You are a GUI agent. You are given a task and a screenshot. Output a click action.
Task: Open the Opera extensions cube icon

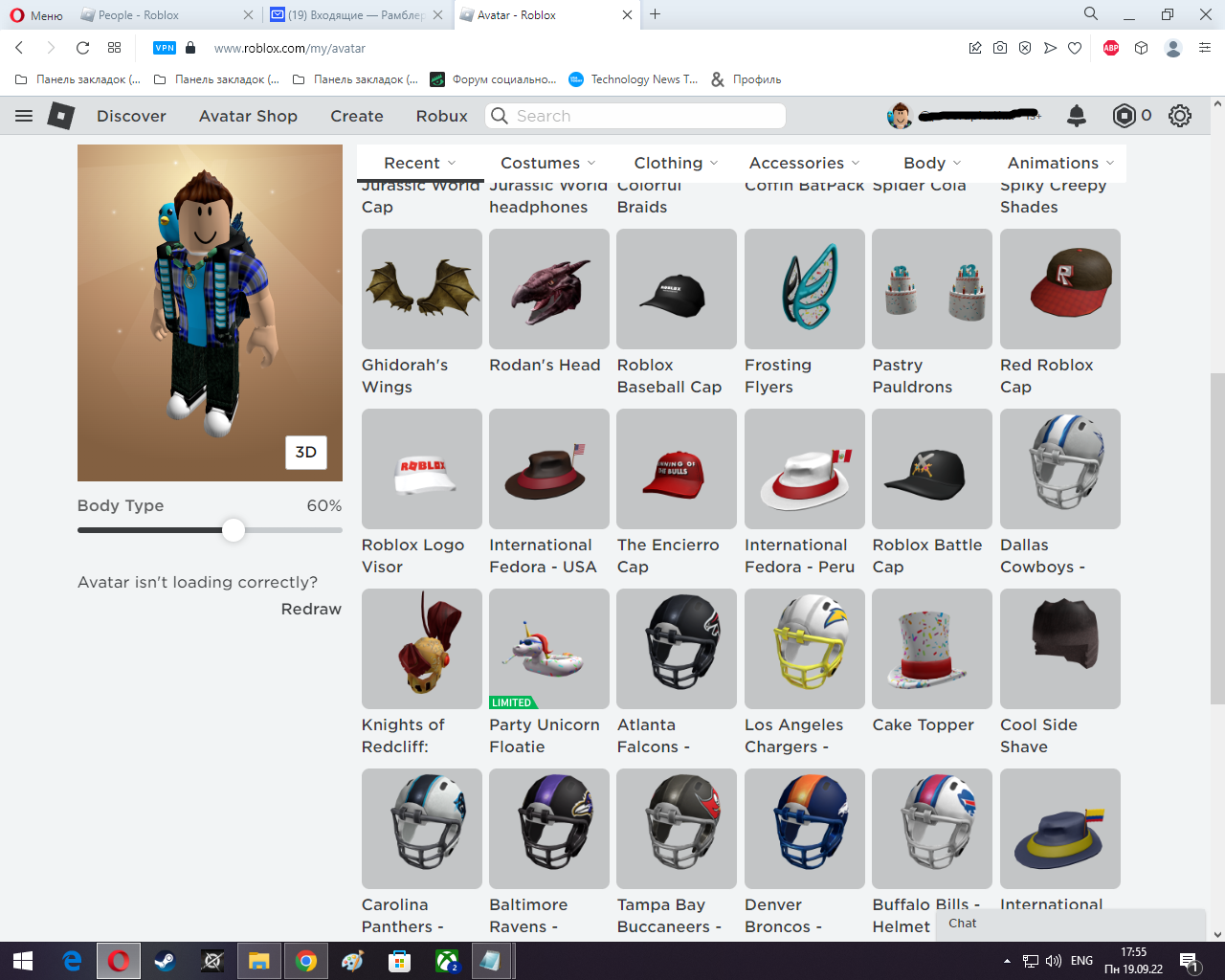point(1141,48)
